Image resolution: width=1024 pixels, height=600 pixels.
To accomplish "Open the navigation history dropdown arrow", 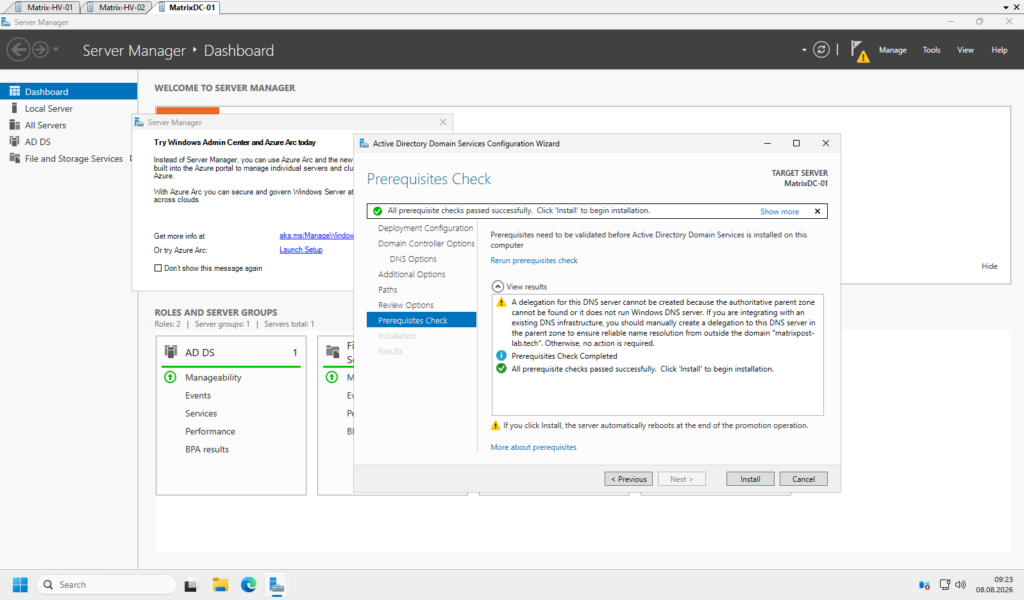I will [x=56, y=50].
